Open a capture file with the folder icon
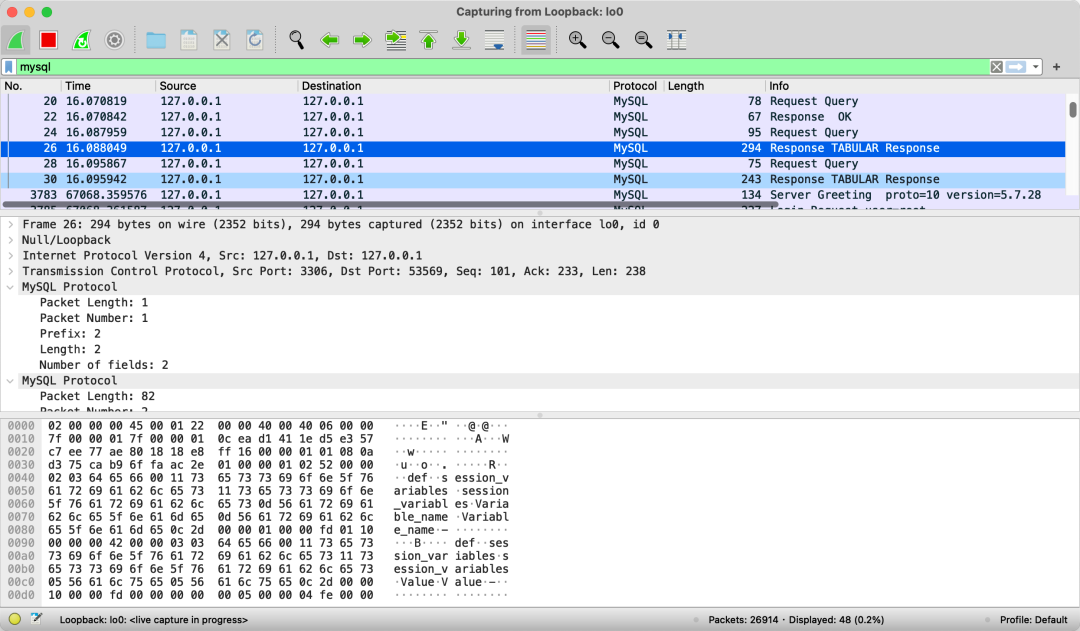Screen dimensions: 1080x631 (x=156, y=40)
